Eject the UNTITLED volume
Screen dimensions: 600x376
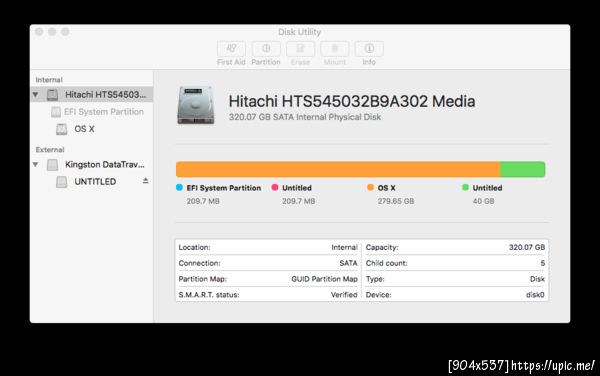[x=145, y=181]
